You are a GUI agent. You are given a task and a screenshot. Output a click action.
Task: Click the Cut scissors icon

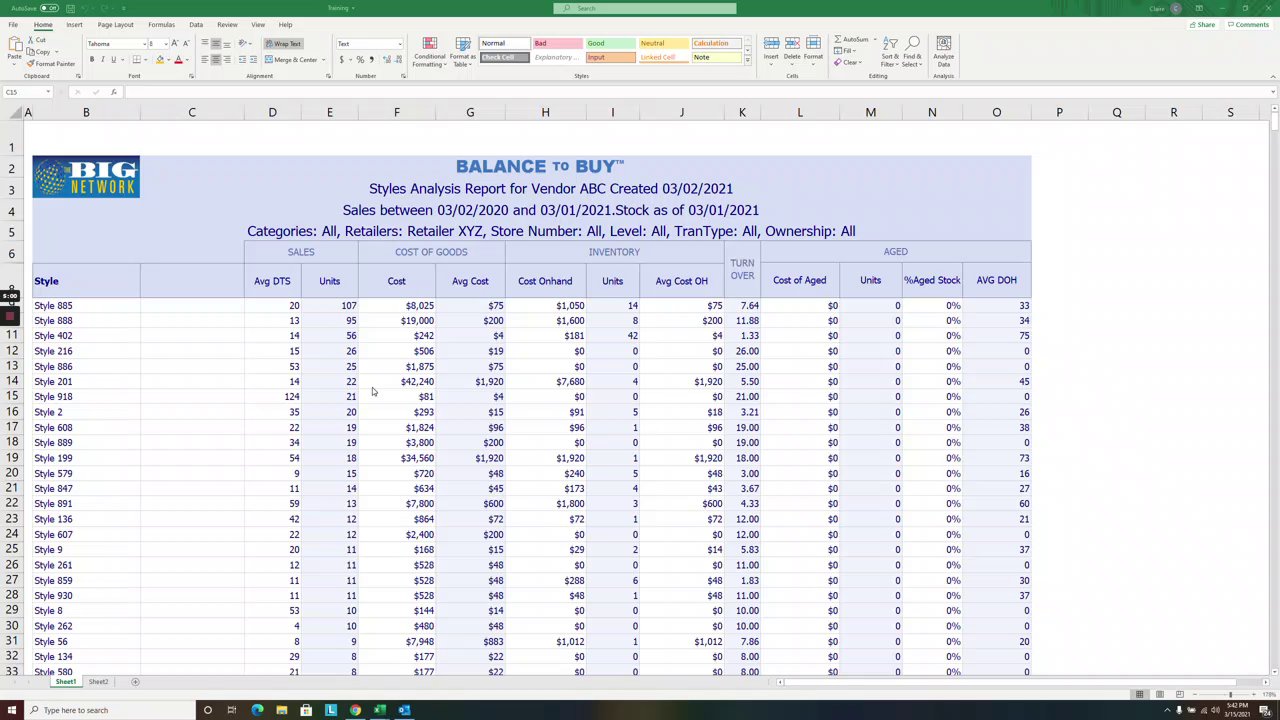tap(31, 40)
